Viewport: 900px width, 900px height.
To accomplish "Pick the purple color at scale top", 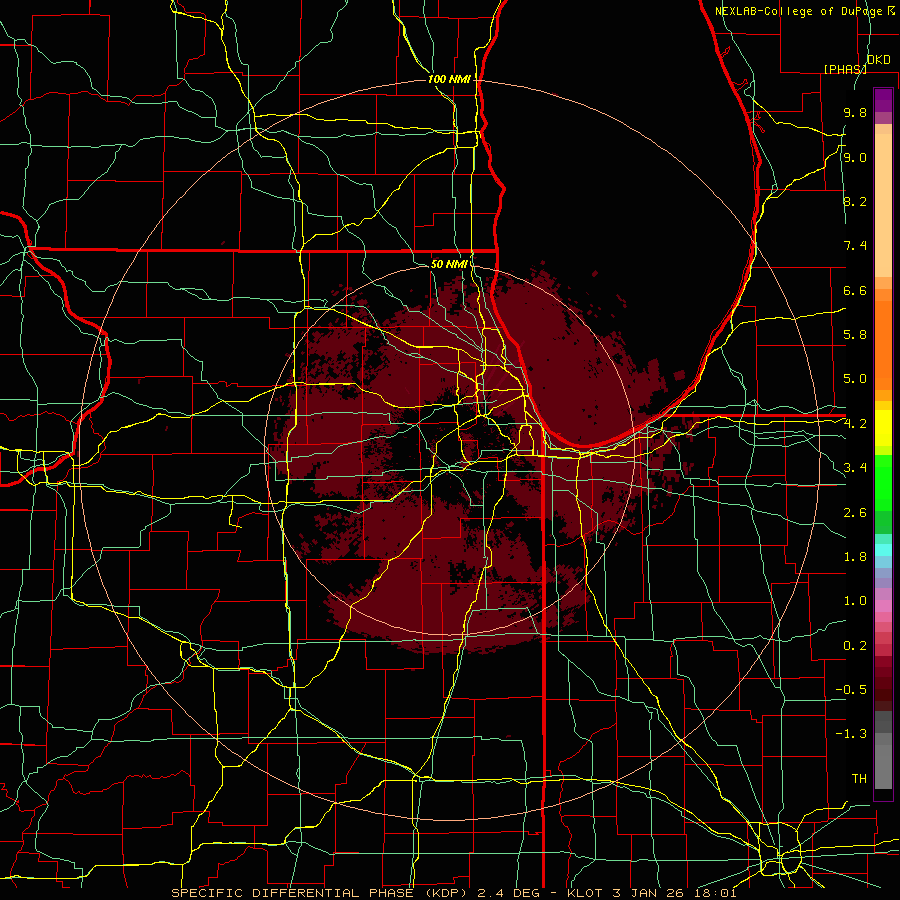I will [x=883, y=100].
